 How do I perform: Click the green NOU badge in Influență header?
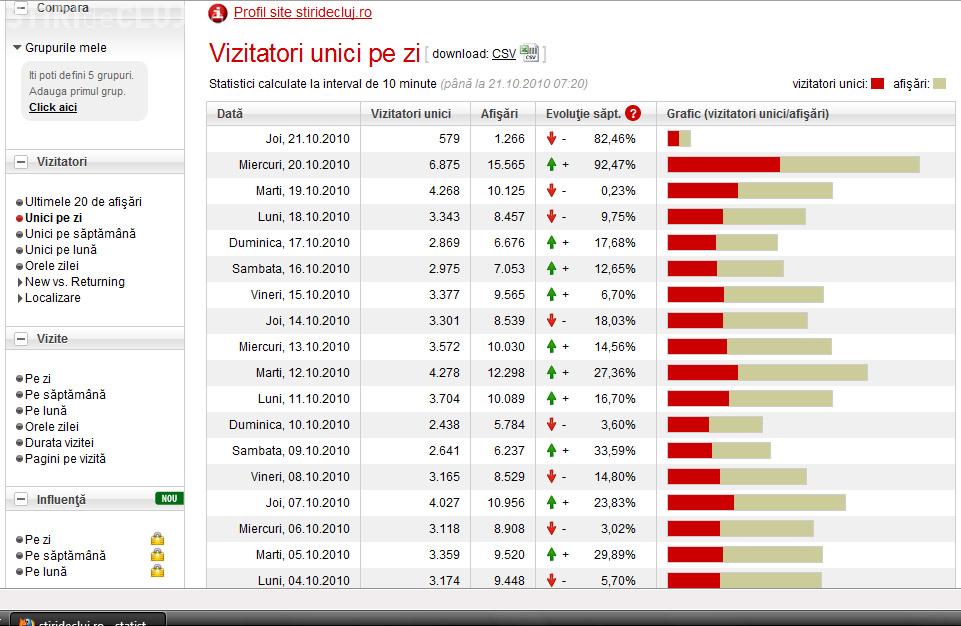pyautogui.click(x=169, y=498)
